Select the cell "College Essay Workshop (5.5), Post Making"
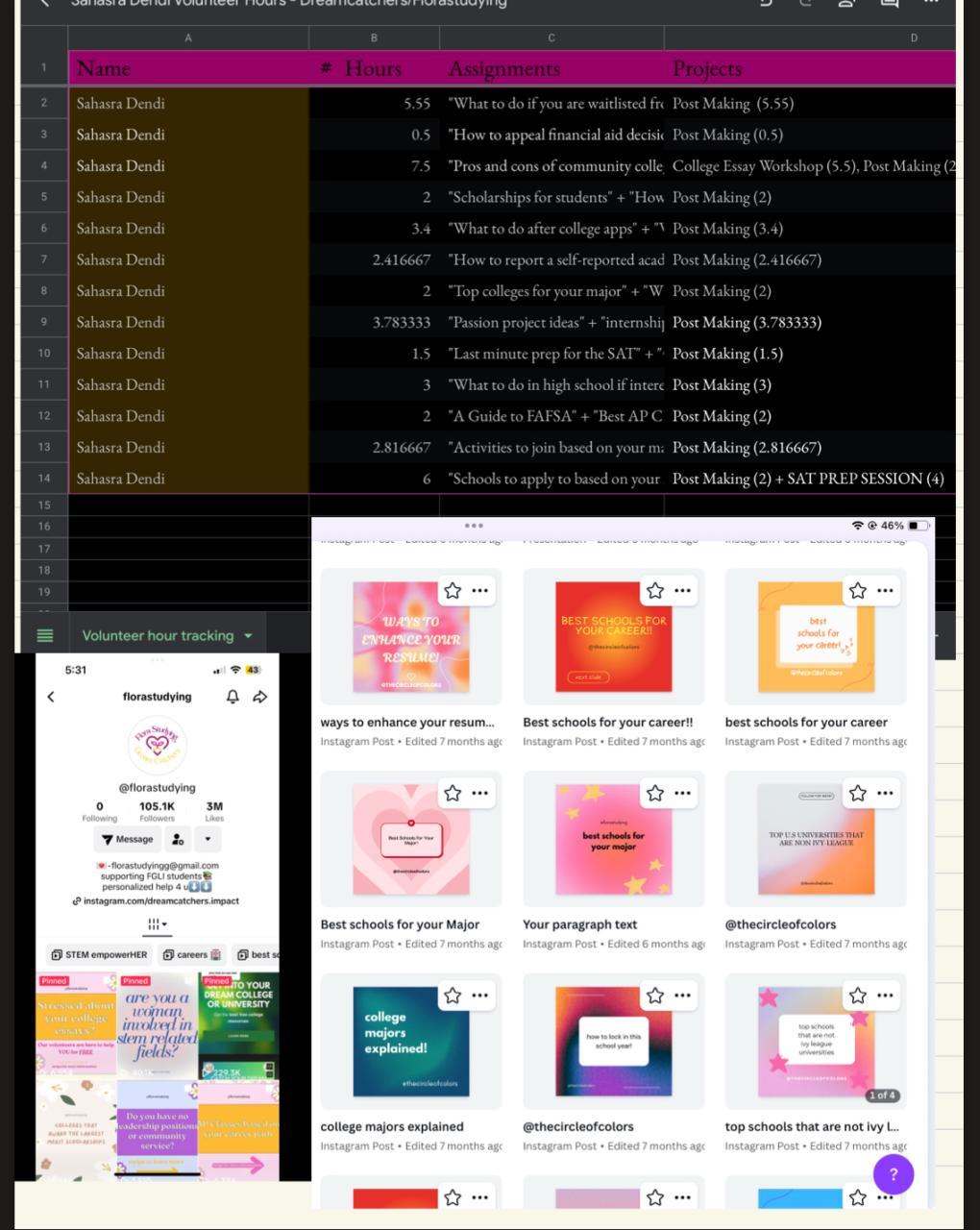The width and height of the screenshot is (980, 1230). click(810, 165)
